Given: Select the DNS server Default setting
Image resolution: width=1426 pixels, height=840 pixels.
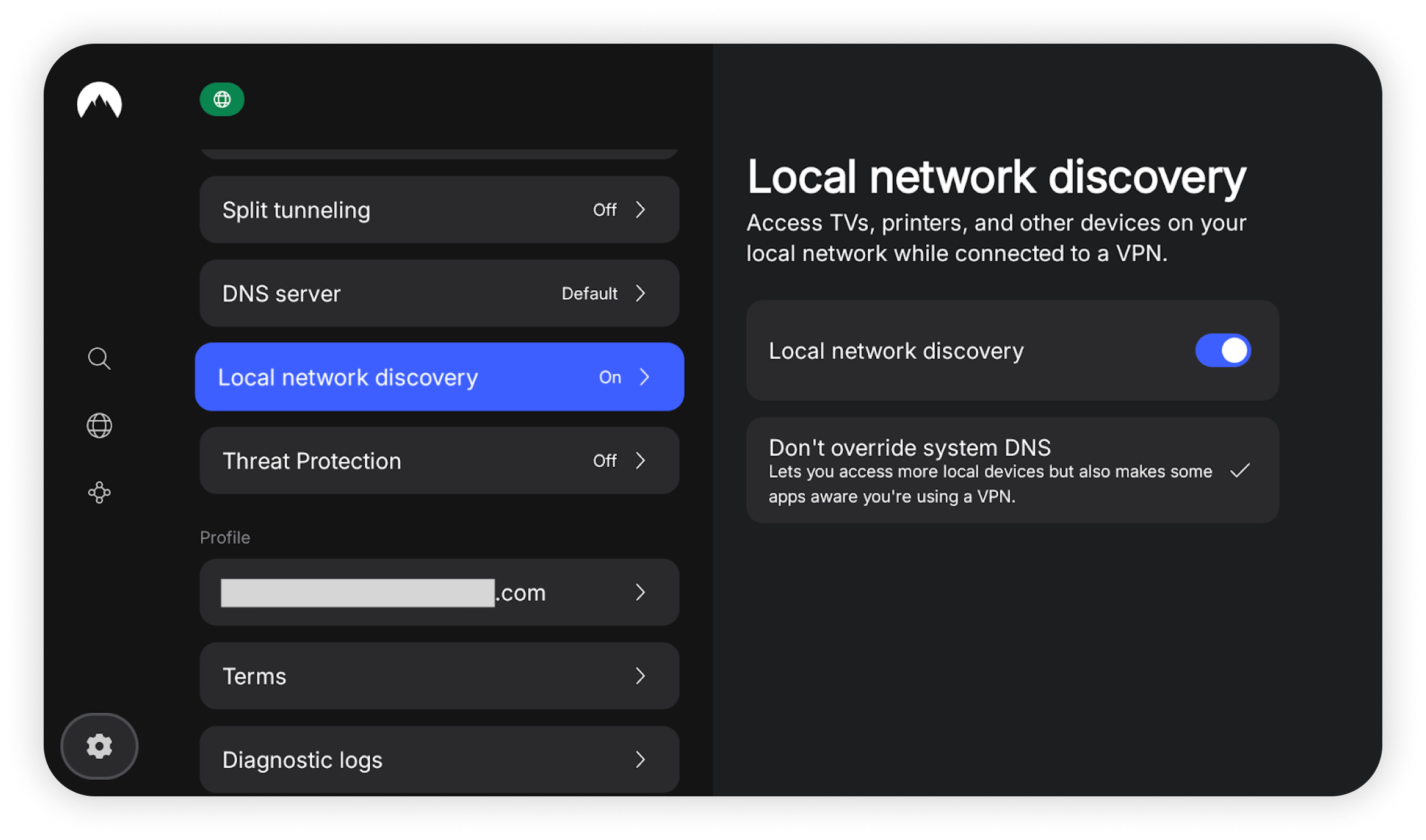Looking at the screenshot, I should click(589, 293).
